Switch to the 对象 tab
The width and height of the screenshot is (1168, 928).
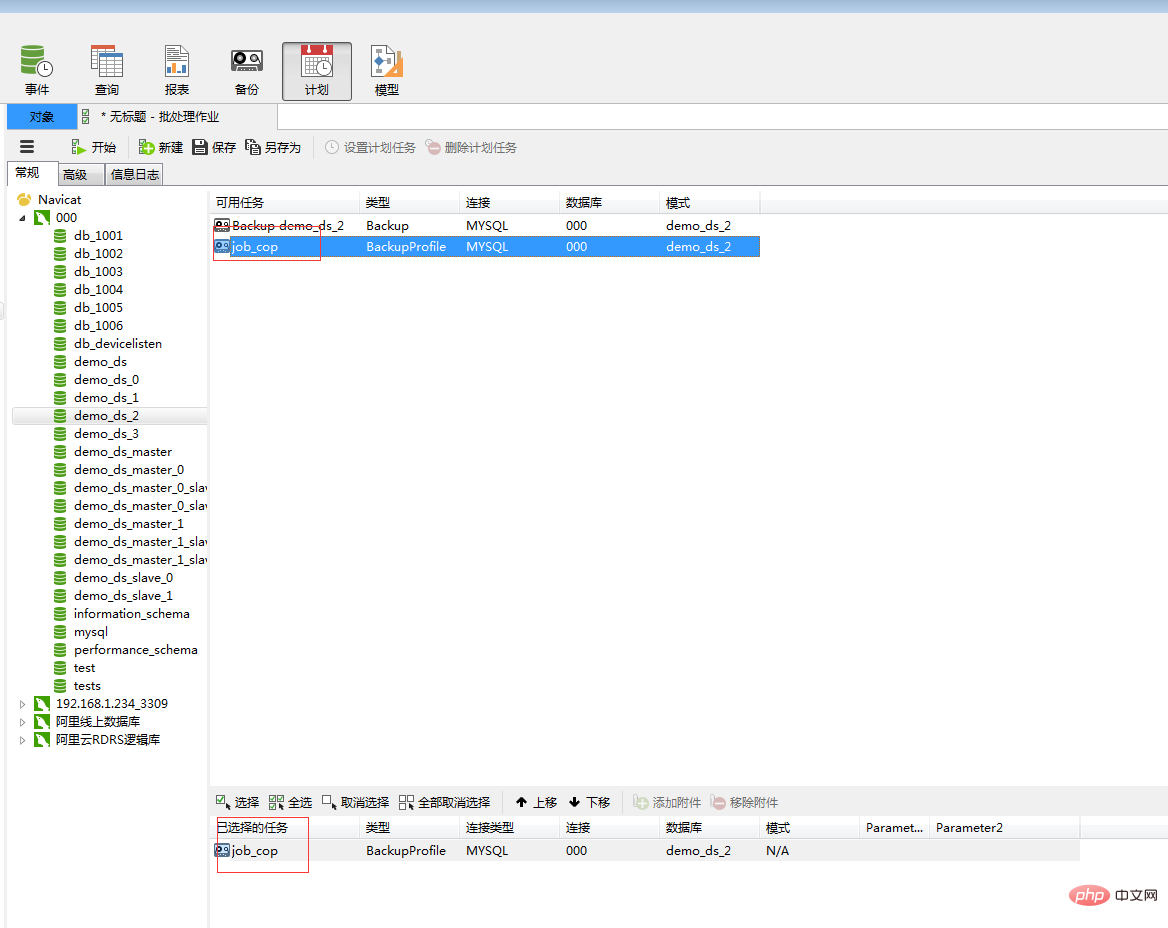(x=42, y=117)
